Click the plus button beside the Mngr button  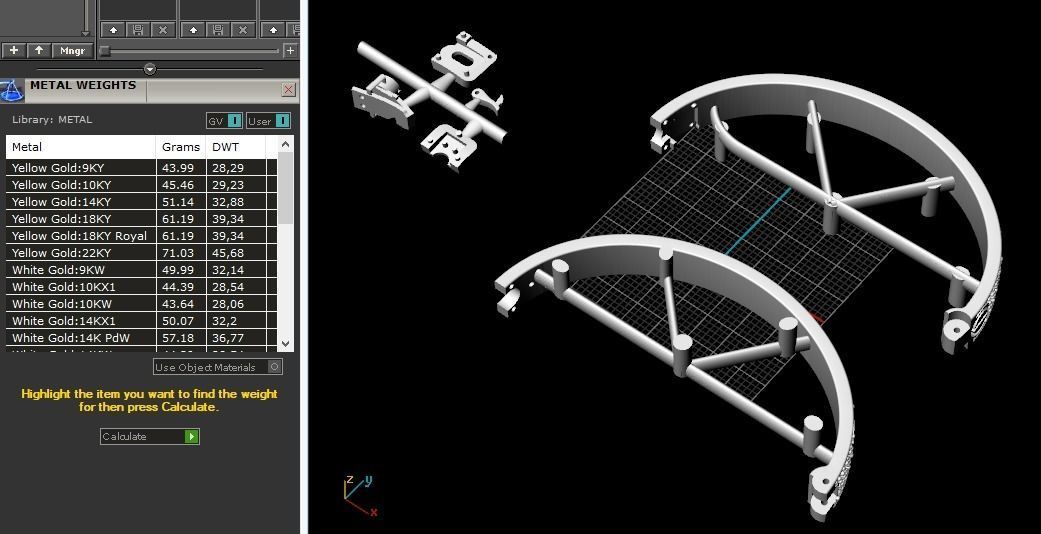(x=13, y=50)
